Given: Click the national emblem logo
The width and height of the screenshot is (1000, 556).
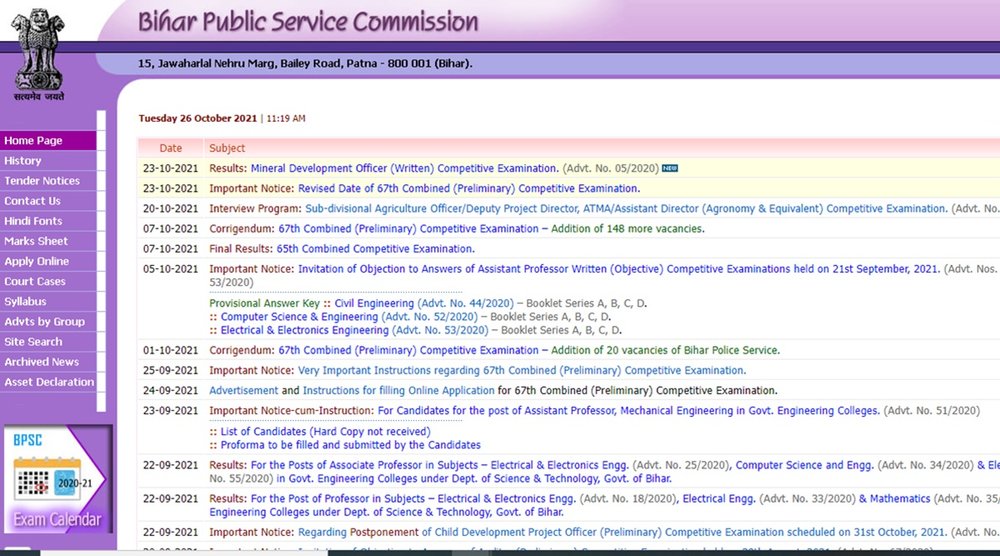Looking at the screenshot, I should point(39,55).
